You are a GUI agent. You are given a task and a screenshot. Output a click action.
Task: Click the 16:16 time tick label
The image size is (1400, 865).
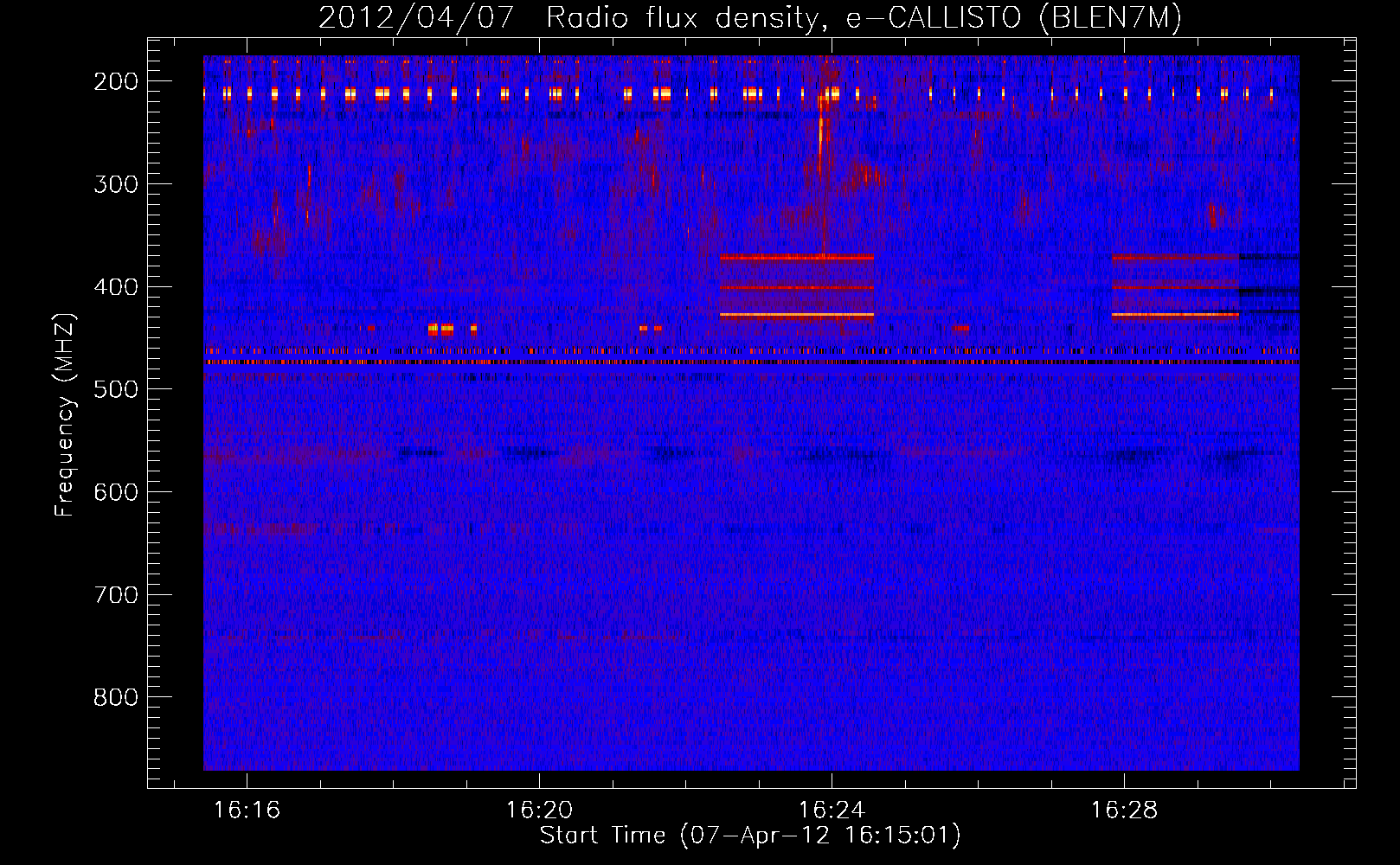click(247, 811)
